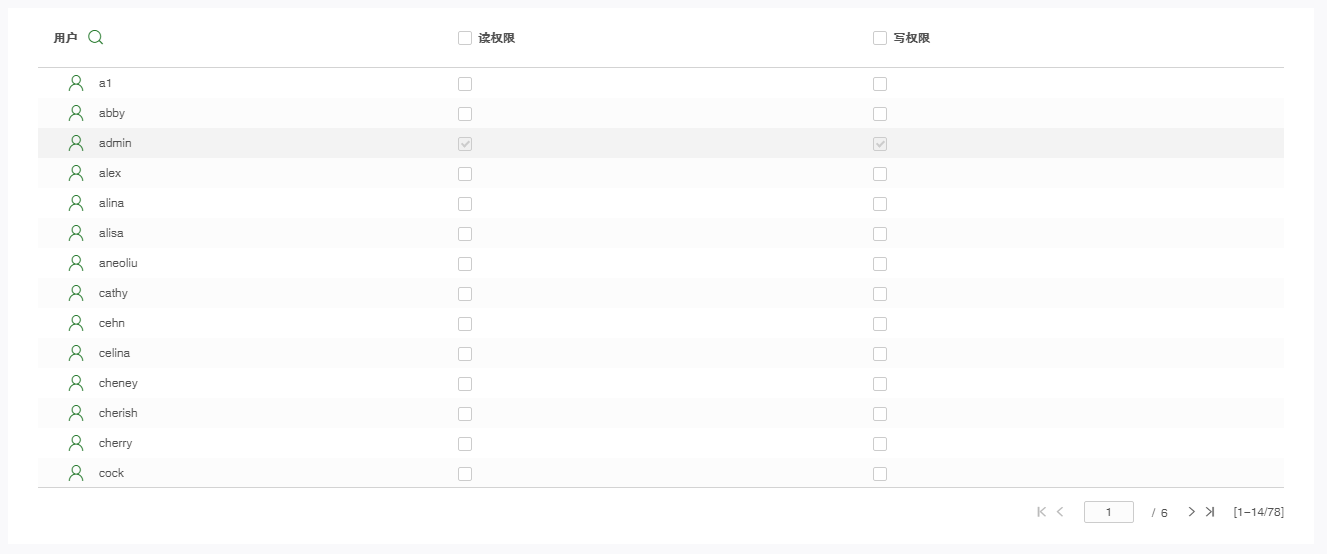
Task: Enable read permission for abby
Action: 465,114
